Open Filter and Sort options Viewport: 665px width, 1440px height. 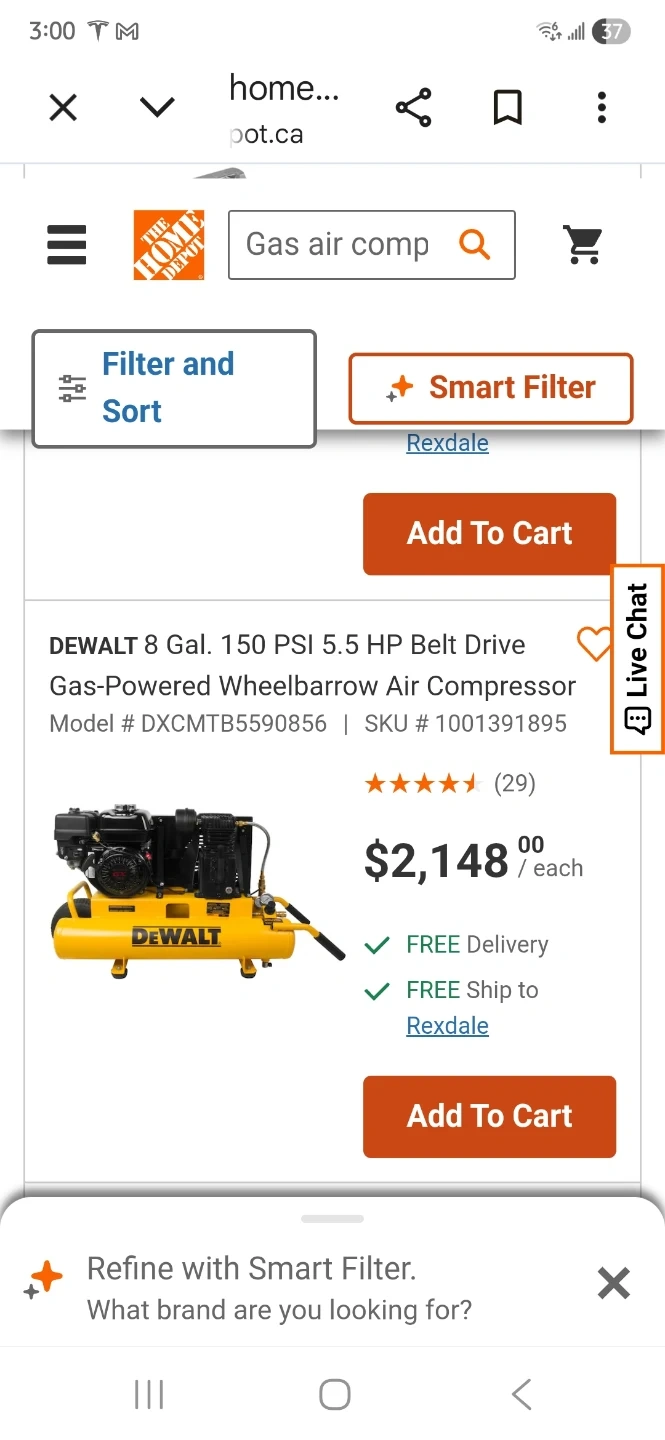(174, 388)
